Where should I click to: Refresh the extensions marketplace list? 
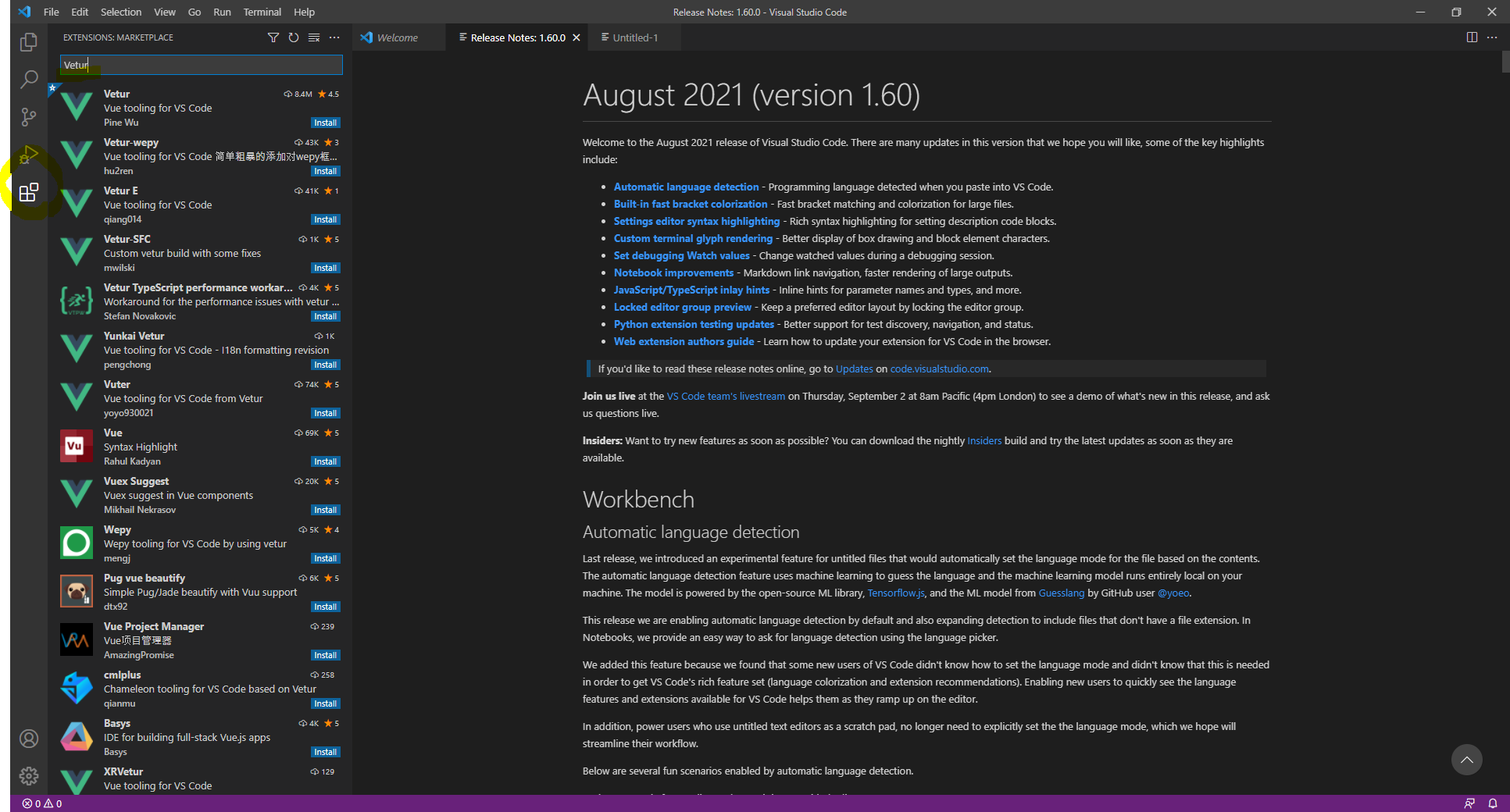[294, 37]
